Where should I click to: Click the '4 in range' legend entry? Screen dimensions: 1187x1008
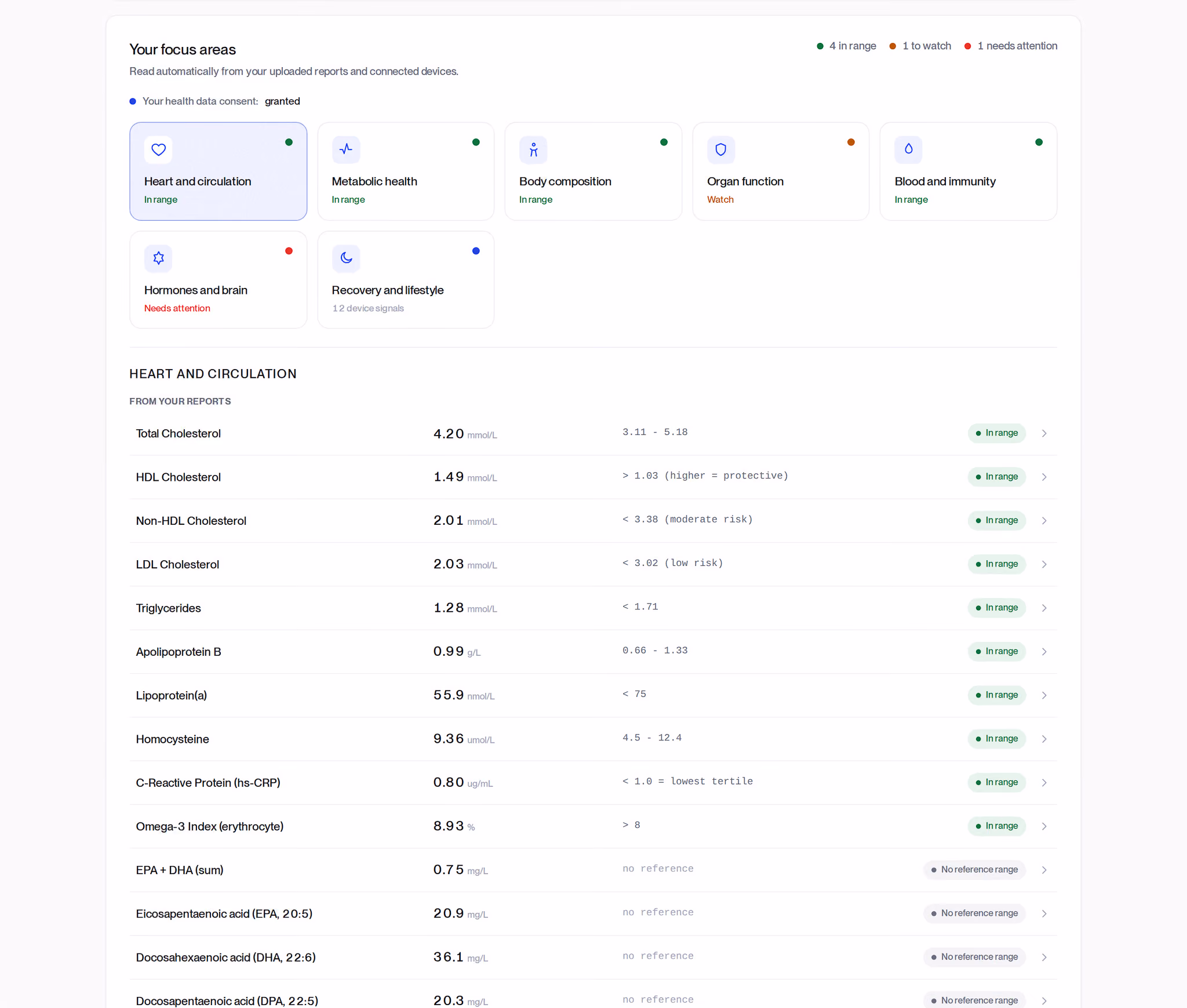tap(846, 46)
